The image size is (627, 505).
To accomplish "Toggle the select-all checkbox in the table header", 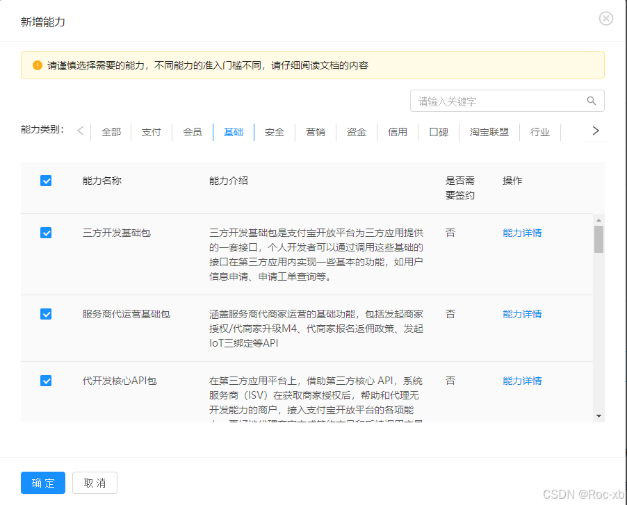I will pyautogui.click(x=46, y=181).
